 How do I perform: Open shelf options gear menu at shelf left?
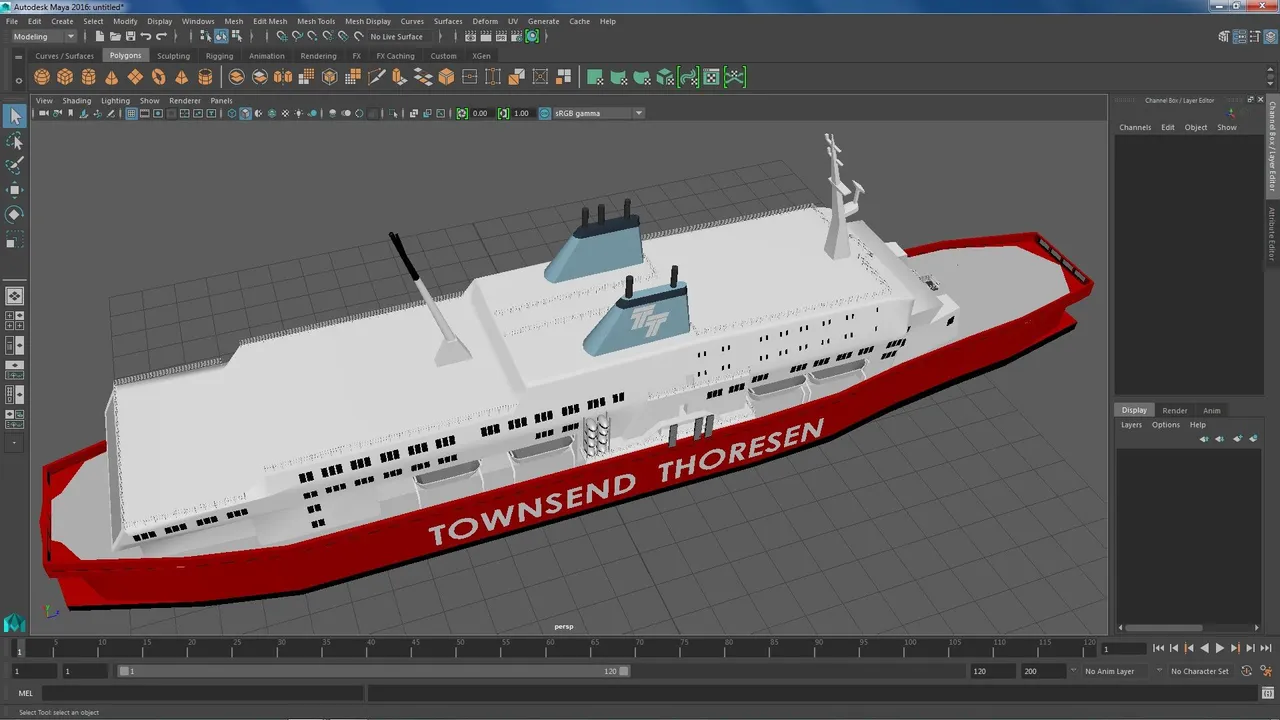click(19, 80)
